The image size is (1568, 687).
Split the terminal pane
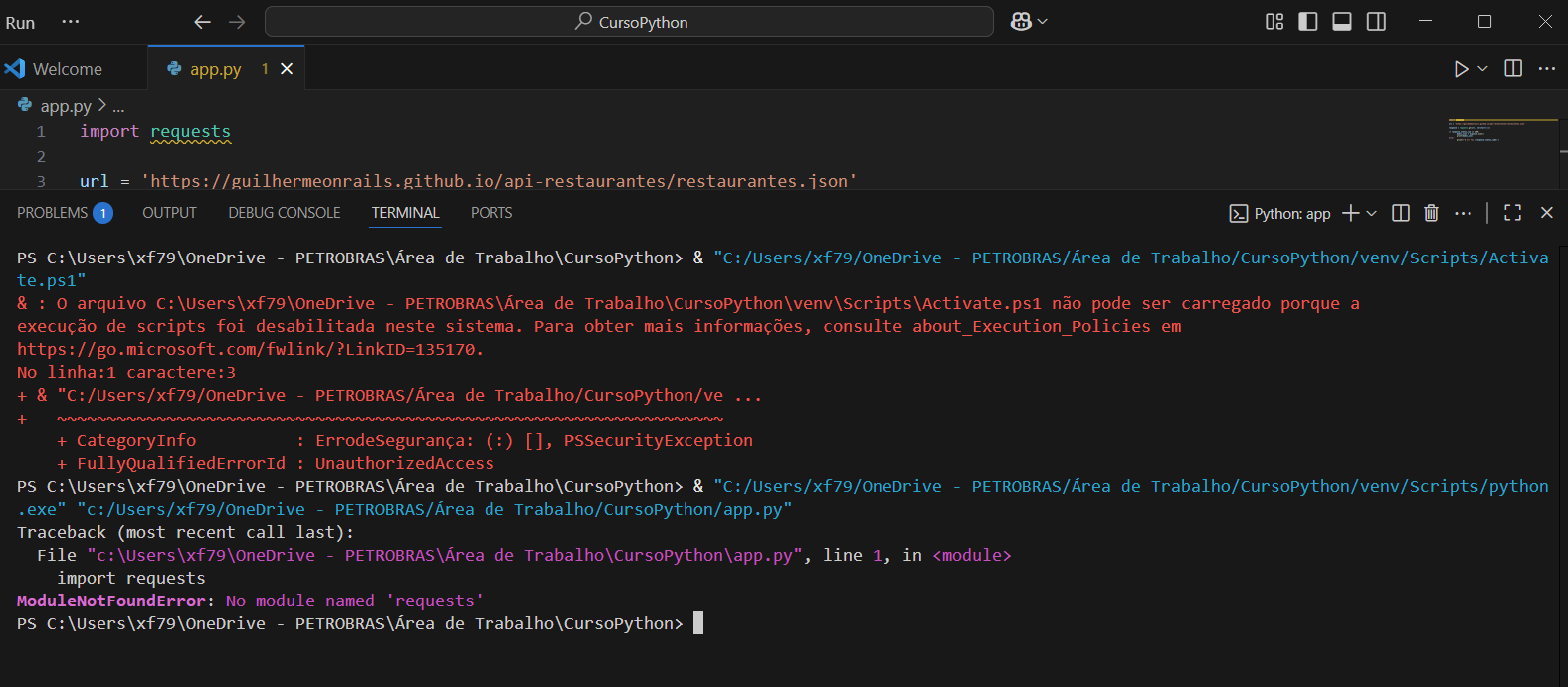(x=1401, y=213)
